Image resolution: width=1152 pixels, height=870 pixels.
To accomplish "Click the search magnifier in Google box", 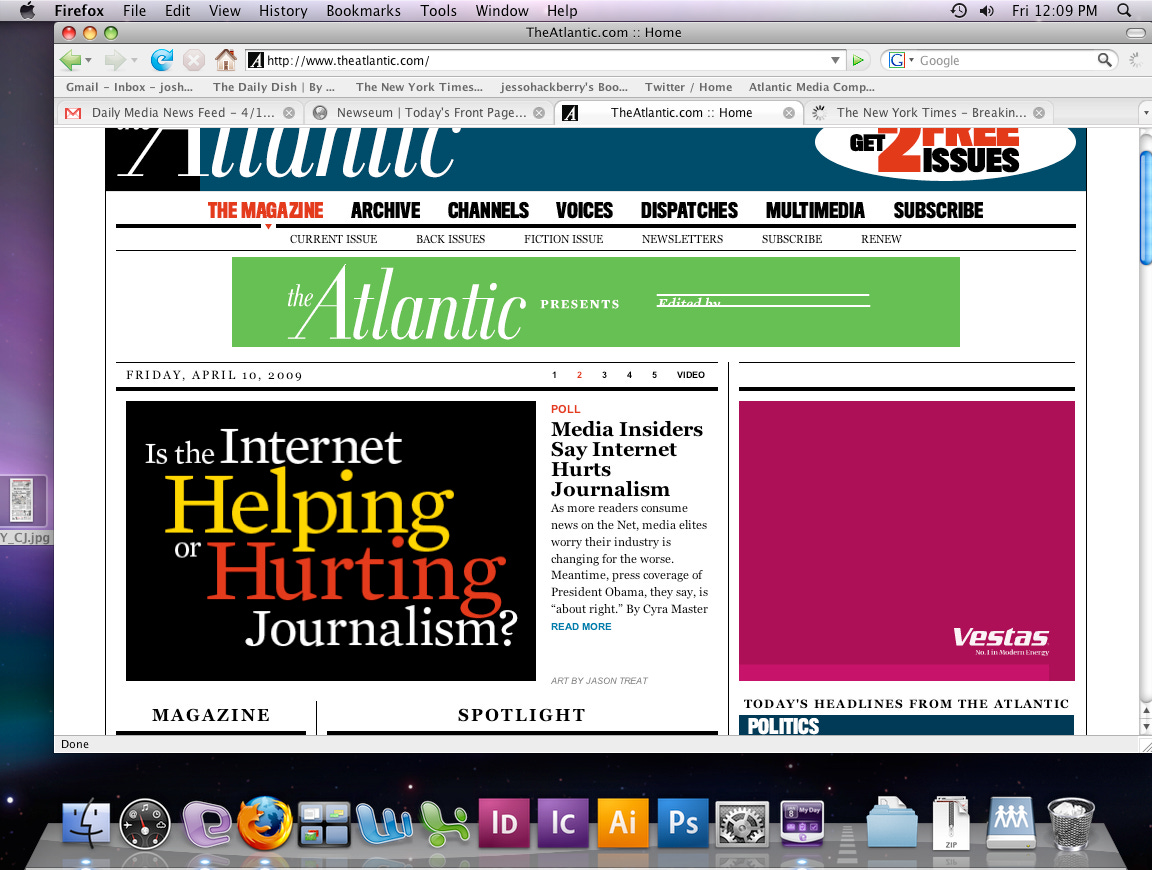I will 1104,60.
